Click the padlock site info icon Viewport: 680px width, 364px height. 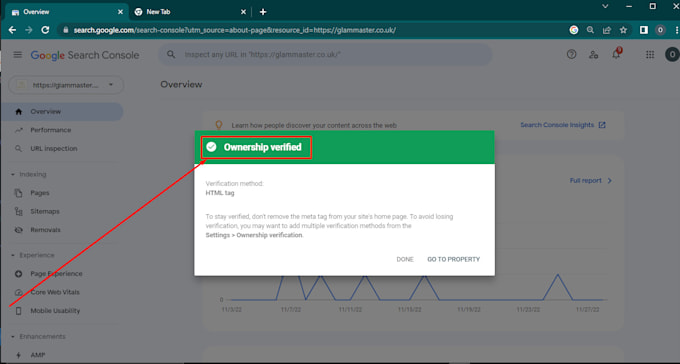pos(66,30)
